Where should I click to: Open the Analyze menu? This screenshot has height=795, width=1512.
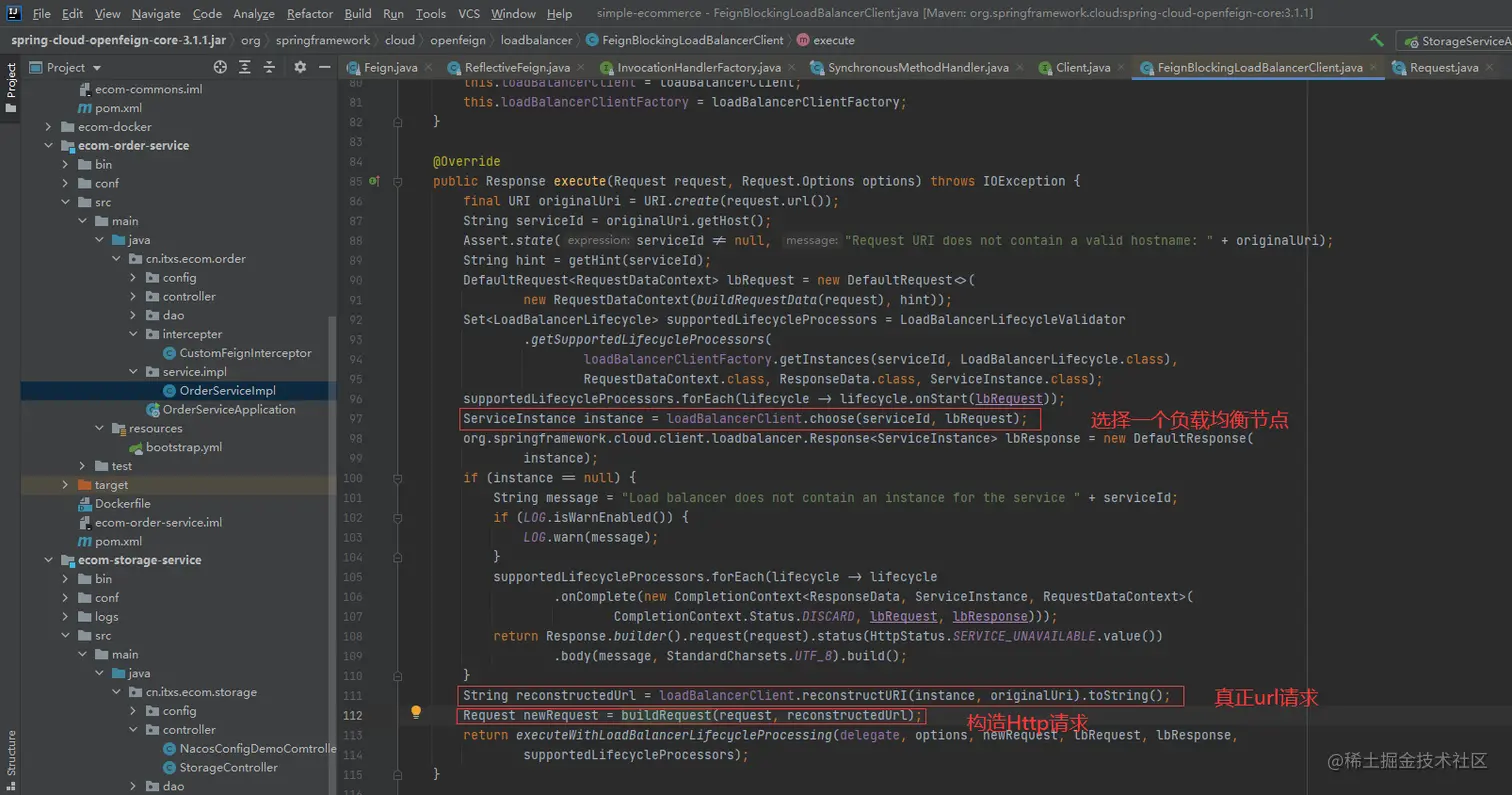click(x=254, y=14)
